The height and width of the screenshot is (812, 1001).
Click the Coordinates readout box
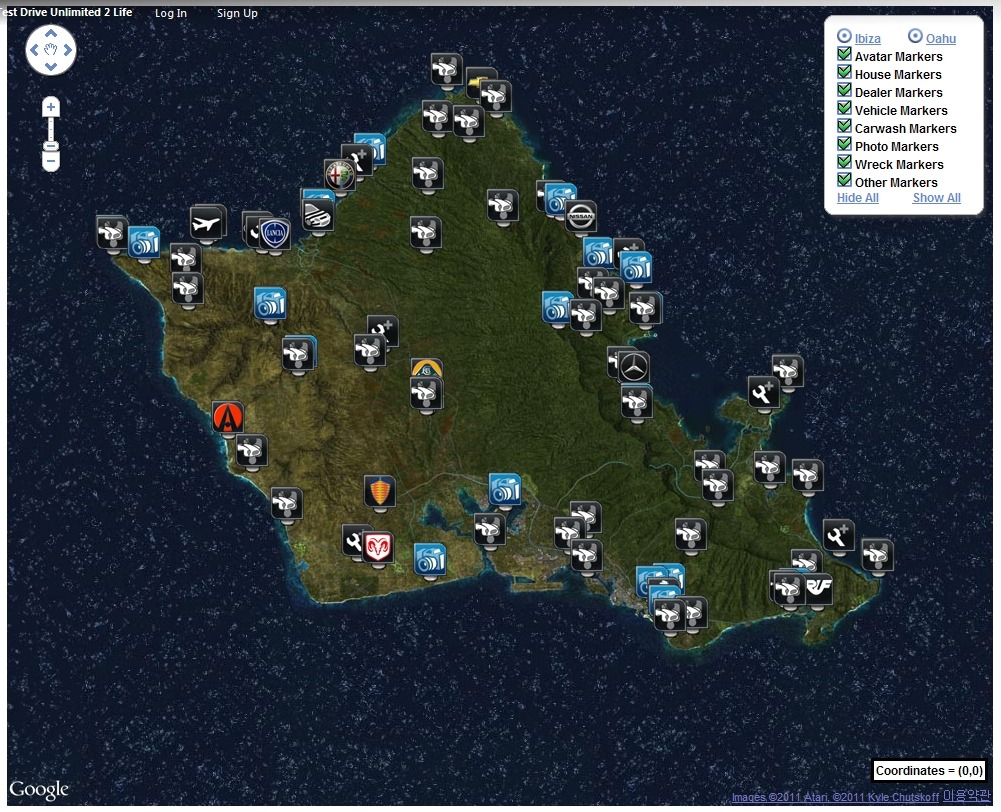(929, 771)
